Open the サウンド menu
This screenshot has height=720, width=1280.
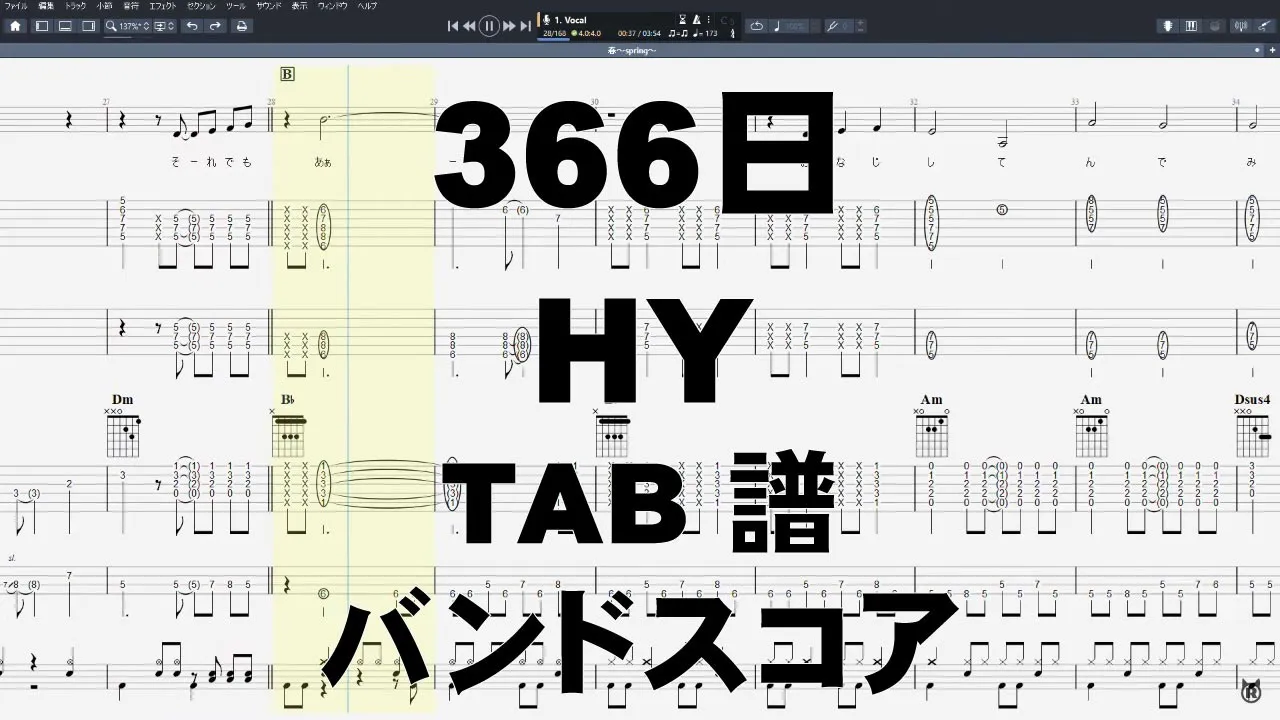[268, 6]
